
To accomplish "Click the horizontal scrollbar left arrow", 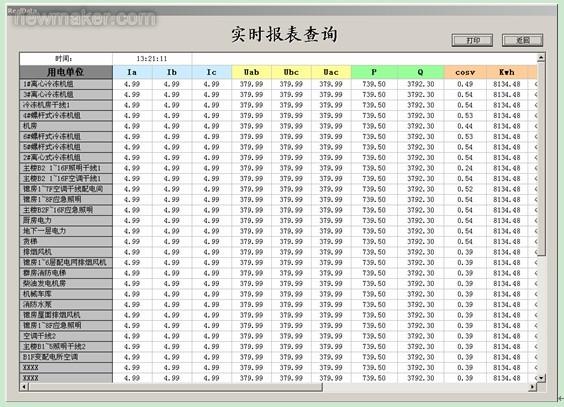I will click(24, 387).
